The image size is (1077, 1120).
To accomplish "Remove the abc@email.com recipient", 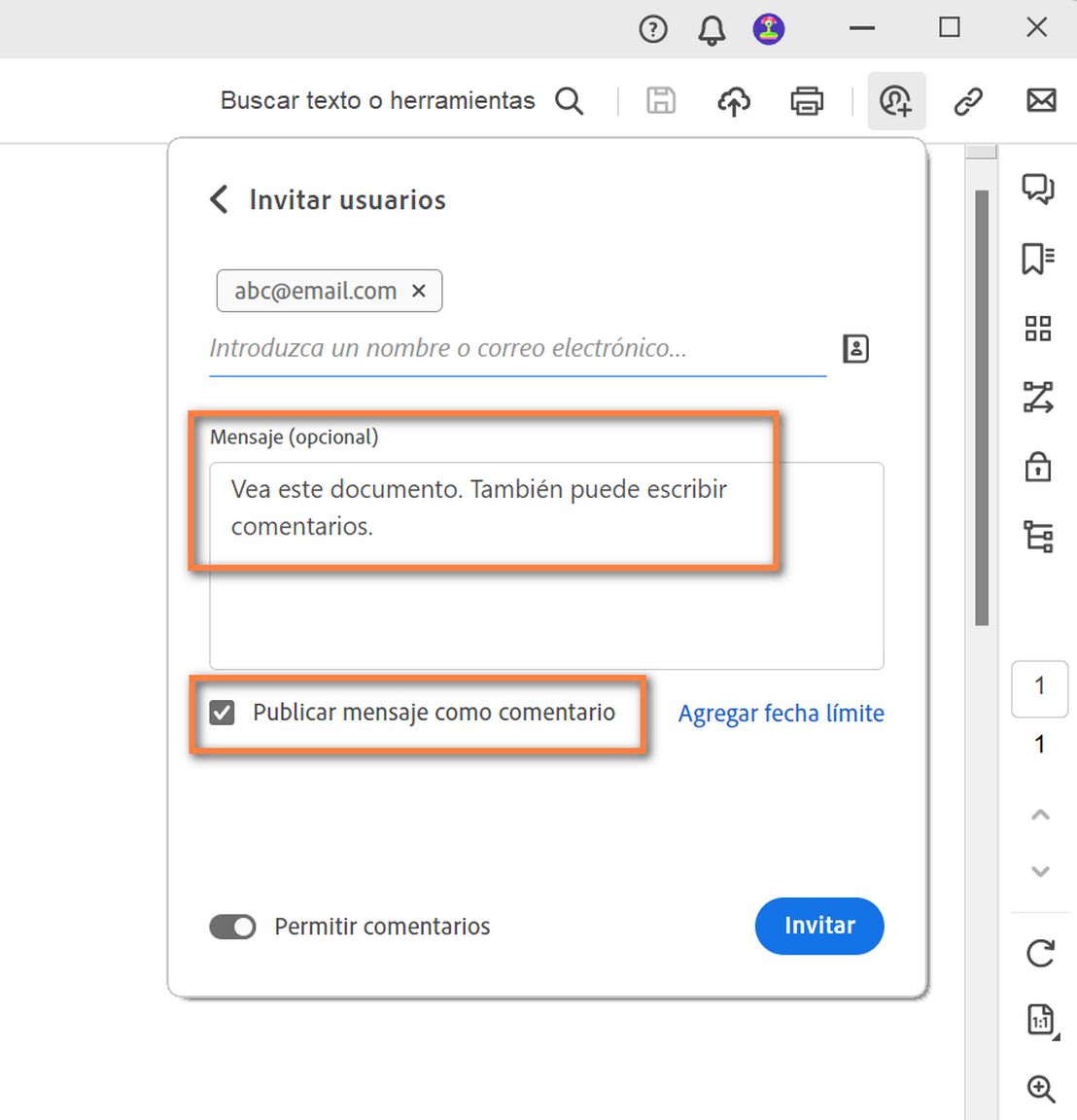I will point(419,291).
